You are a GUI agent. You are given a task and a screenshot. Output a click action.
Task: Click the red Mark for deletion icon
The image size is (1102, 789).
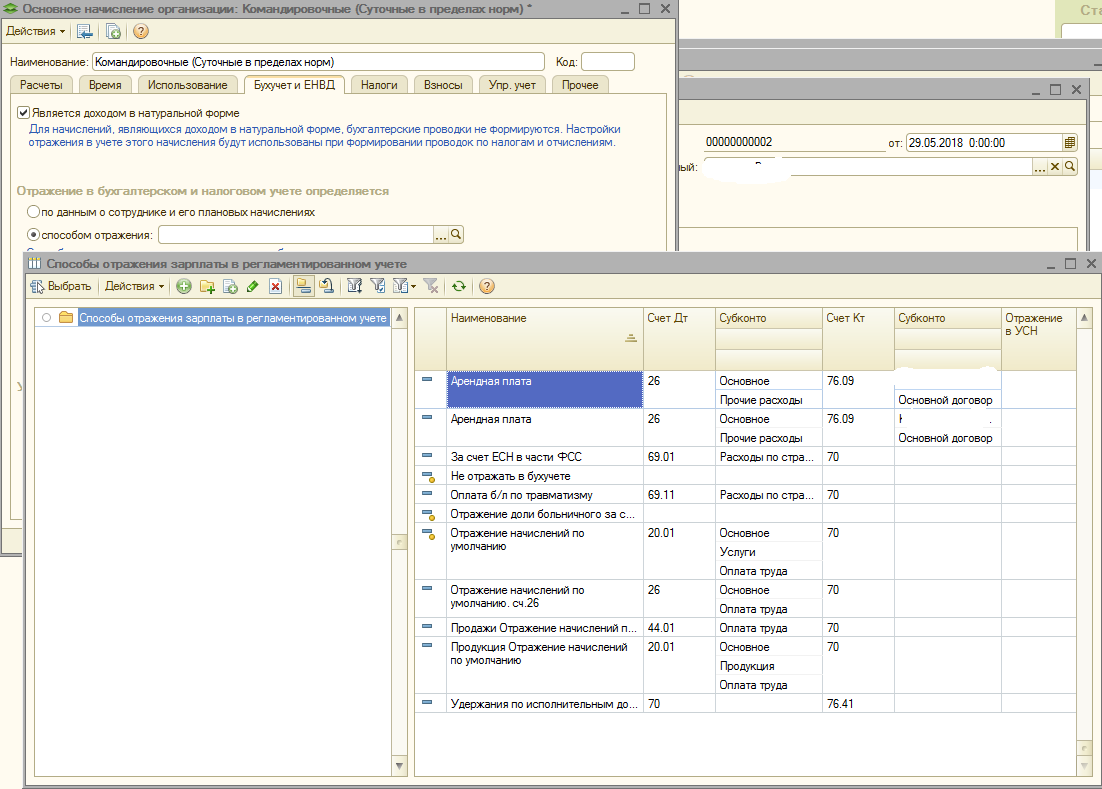click(275, 286)
